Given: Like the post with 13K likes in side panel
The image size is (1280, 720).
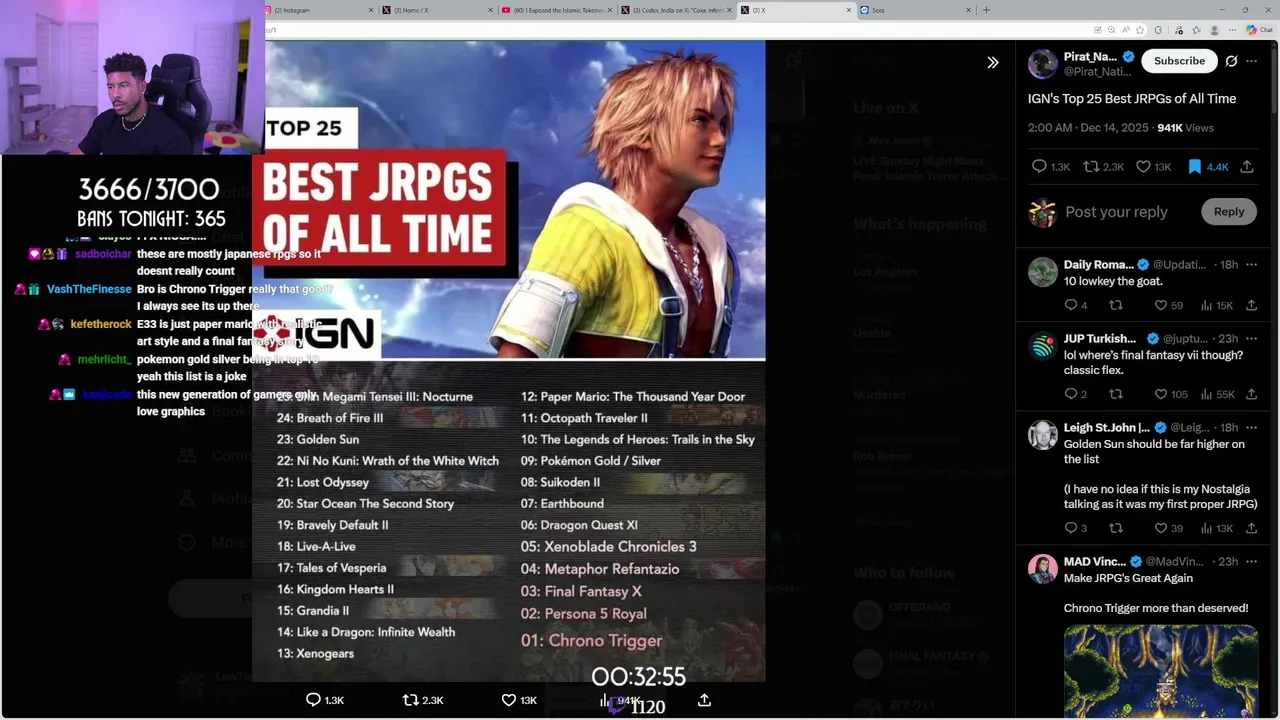Looking at the screenshot, I should [x=1143, y=167].
